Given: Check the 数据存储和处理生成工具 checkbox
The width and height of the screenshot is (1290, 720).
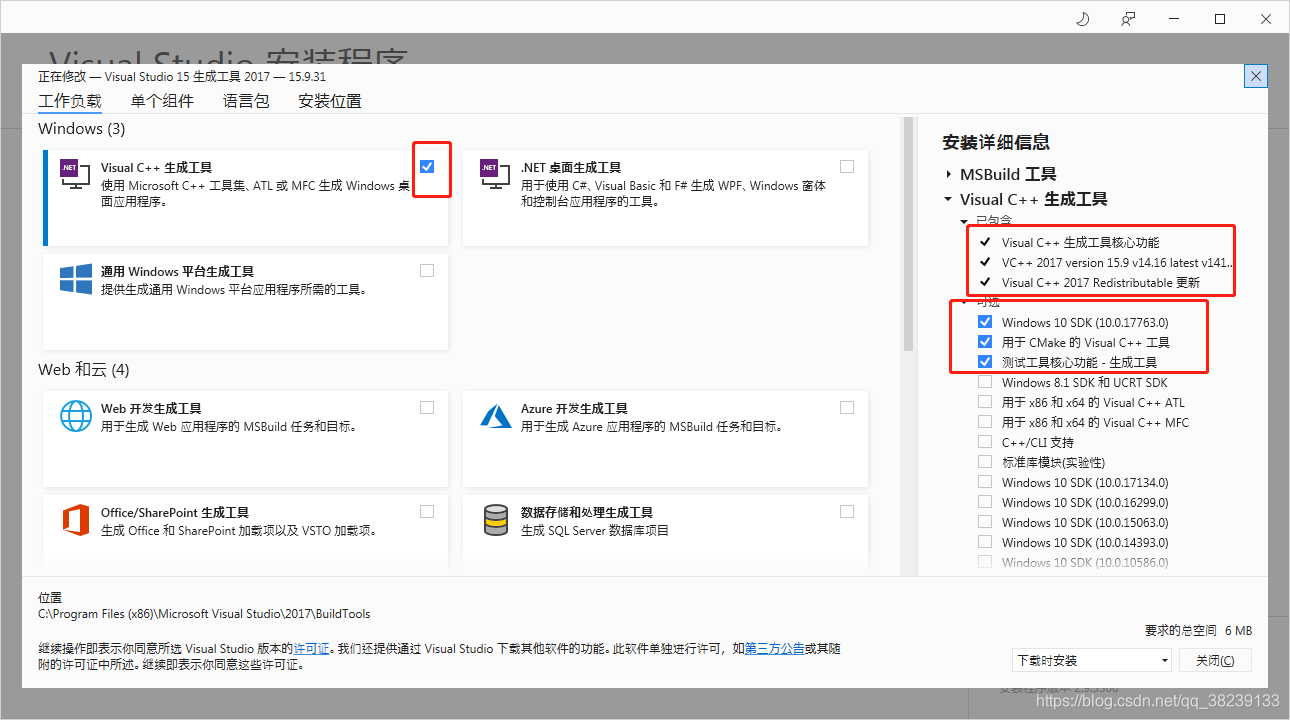Looking at the screenshot, I should click(847, 511).
